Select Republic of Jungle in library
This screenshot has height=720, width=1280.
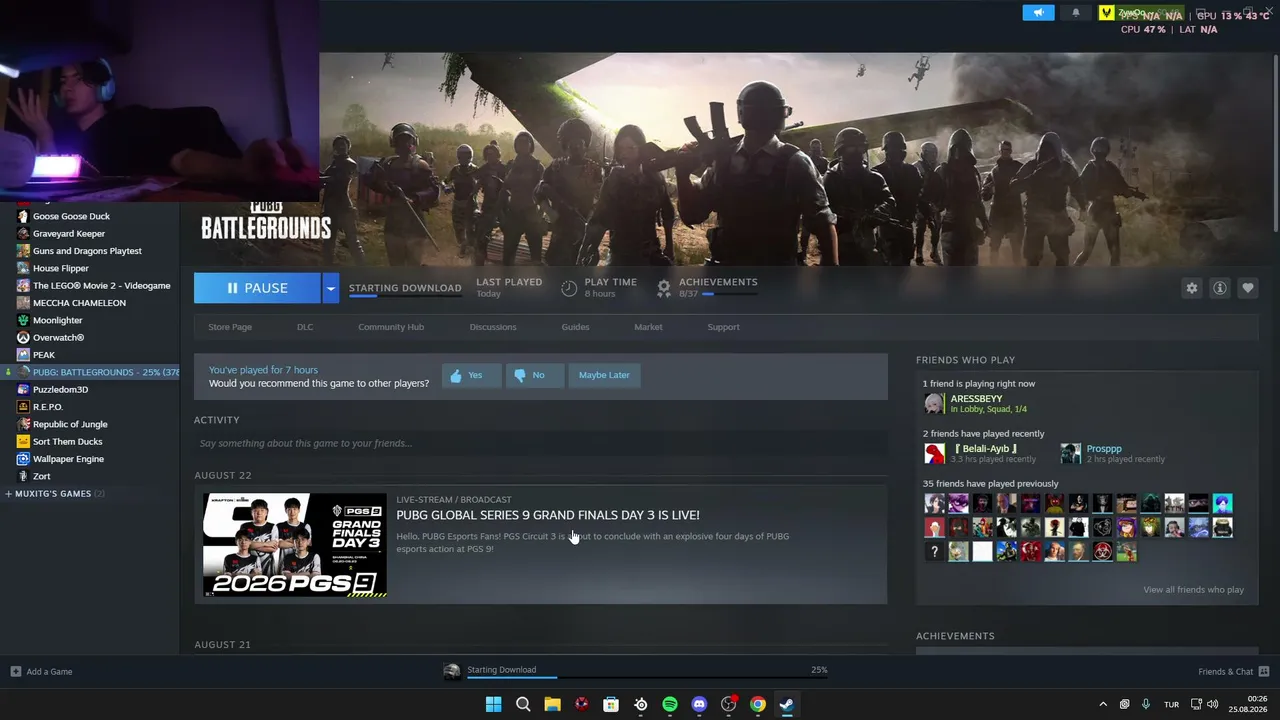pyautogui.click(x=70, y=425)
